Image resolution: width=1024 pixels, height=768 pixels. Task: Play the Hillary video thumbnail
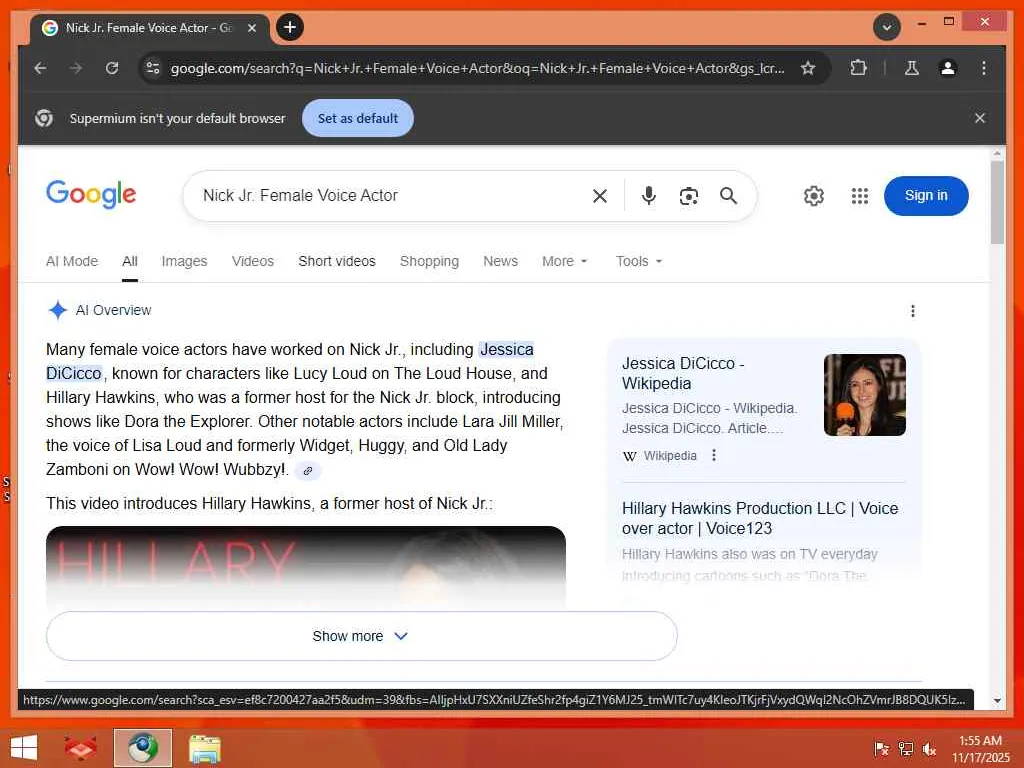click(306, 567)
